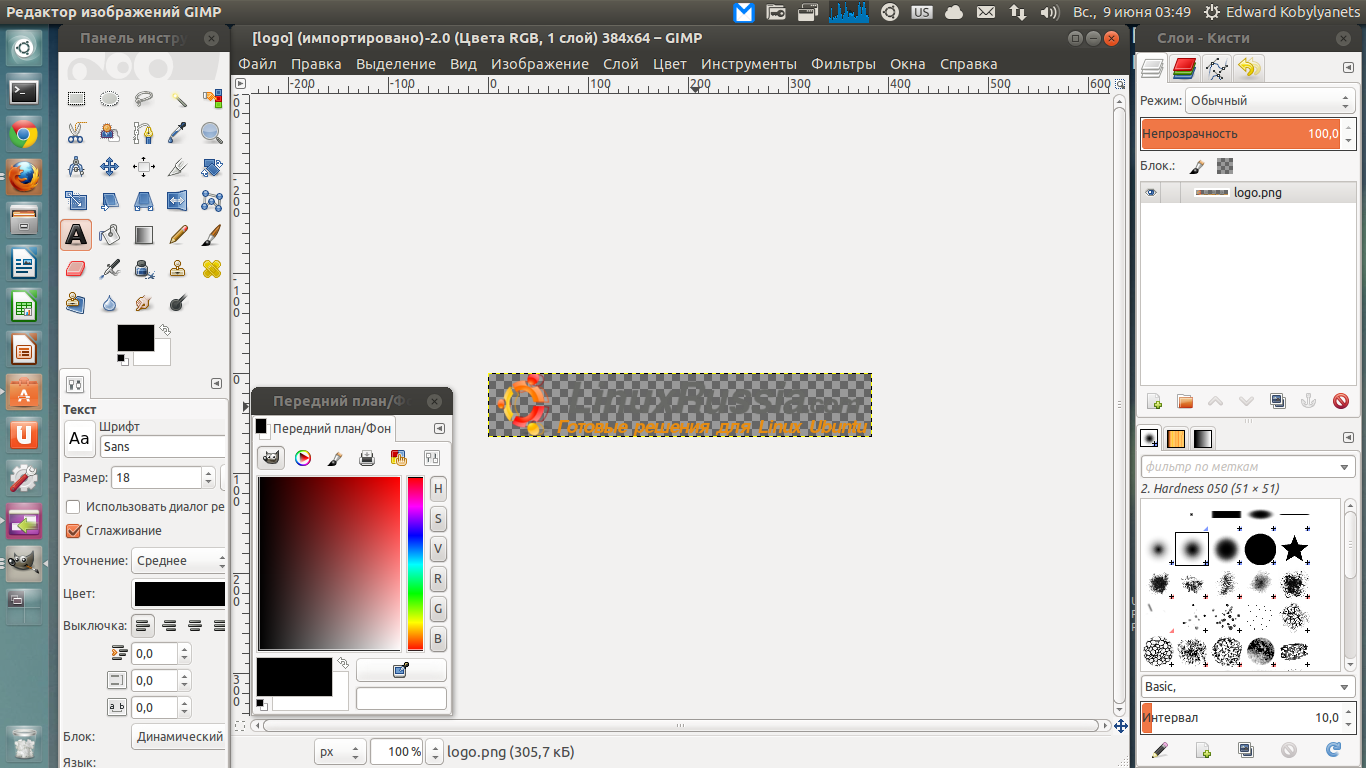Open Layers dock tab configuration menu arrow
The image size is (1366, 768).
pyautogui.click(x=1350, y=67)
